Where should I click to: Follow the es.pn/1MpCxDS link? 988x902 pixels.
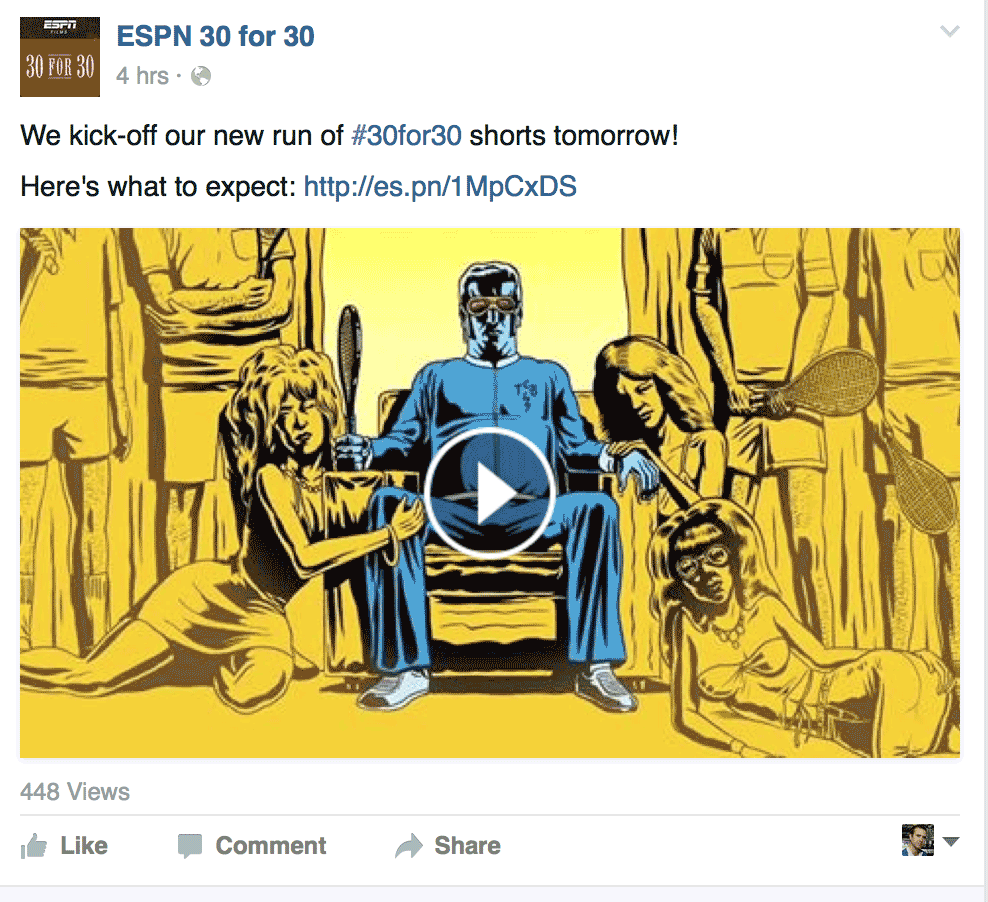(440, 186)
